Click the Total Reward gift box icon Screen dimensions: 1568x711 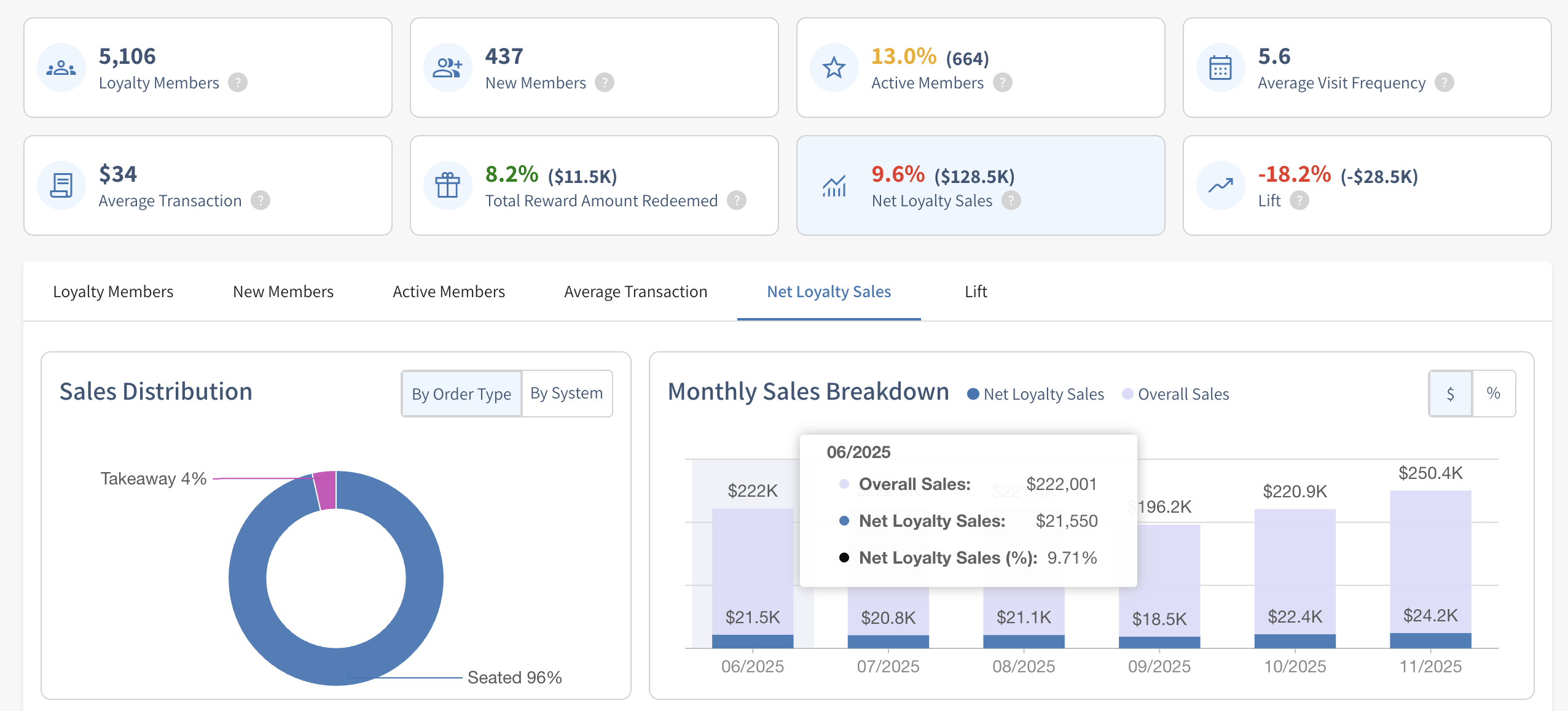[448, 185]
